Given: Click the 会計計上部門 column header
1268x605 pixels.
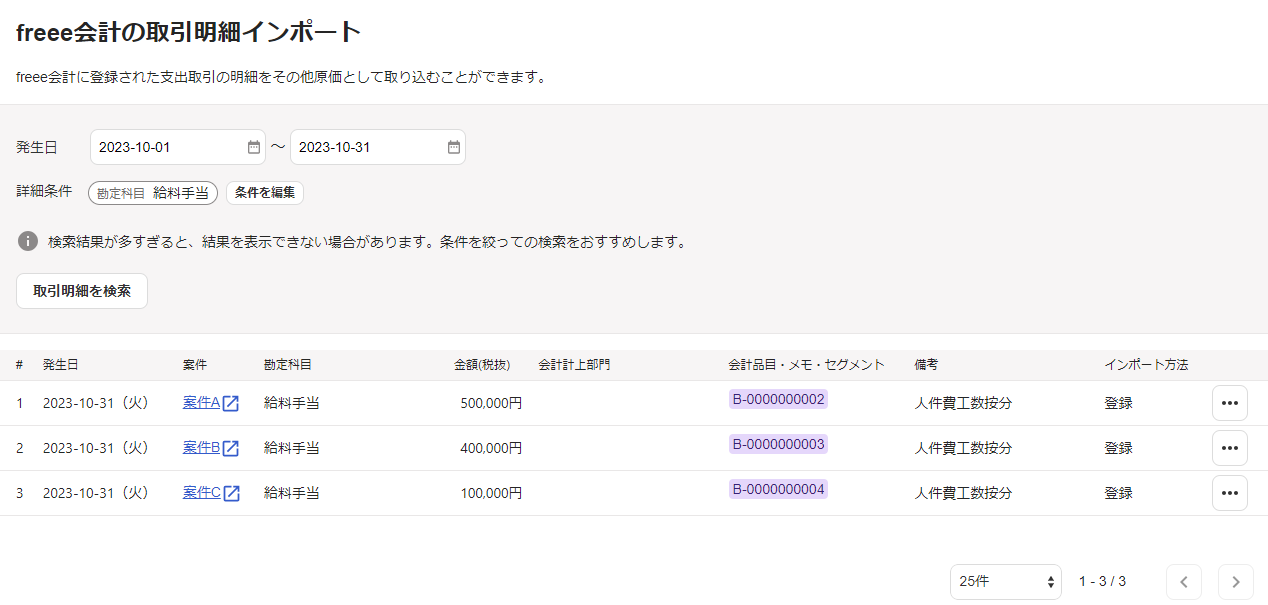Looking at the screenshot, I should tap(574, 365).
